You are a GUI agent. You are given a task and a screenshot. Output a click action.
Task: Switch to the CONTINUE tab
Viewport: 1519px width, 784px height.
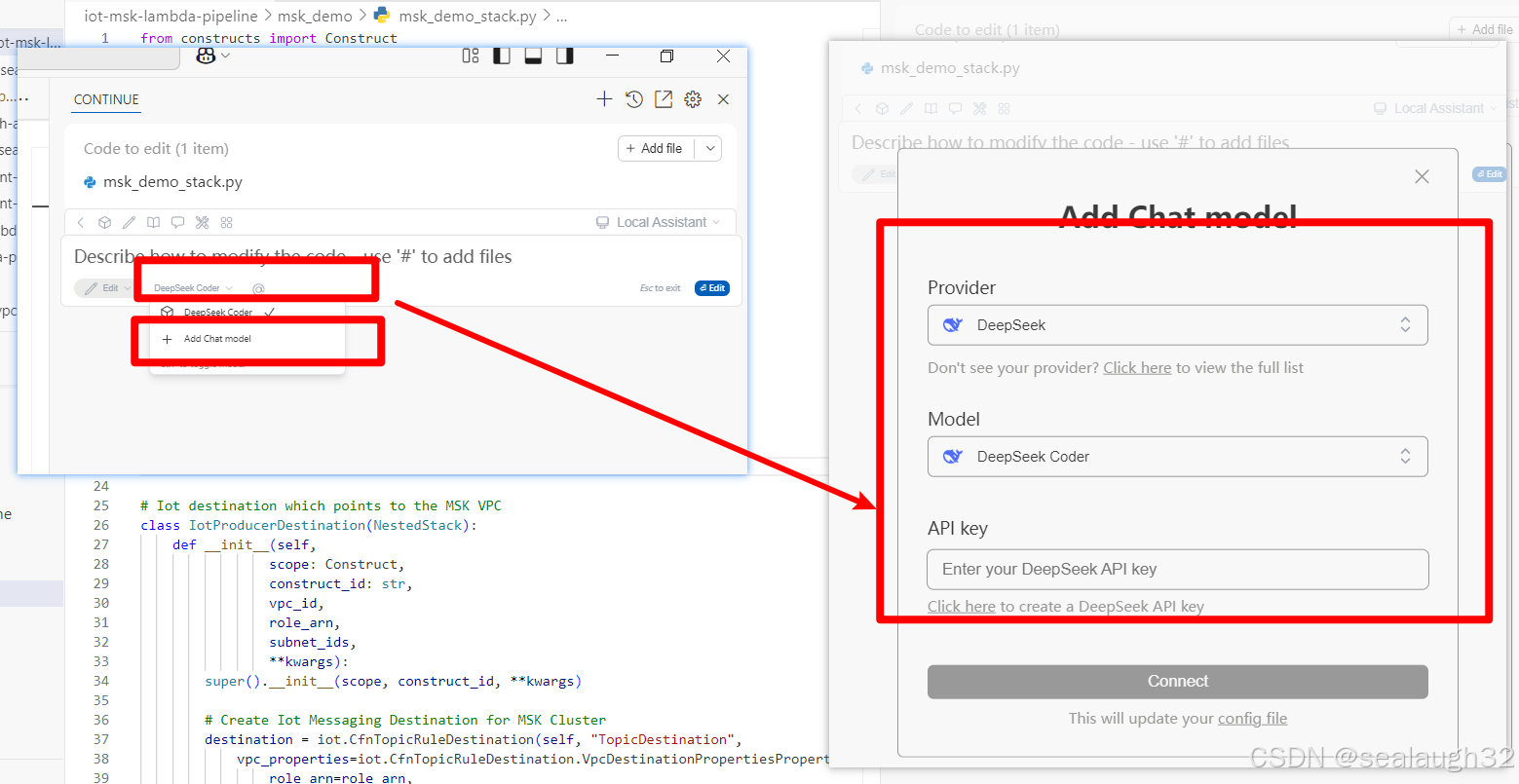[106, 99]
